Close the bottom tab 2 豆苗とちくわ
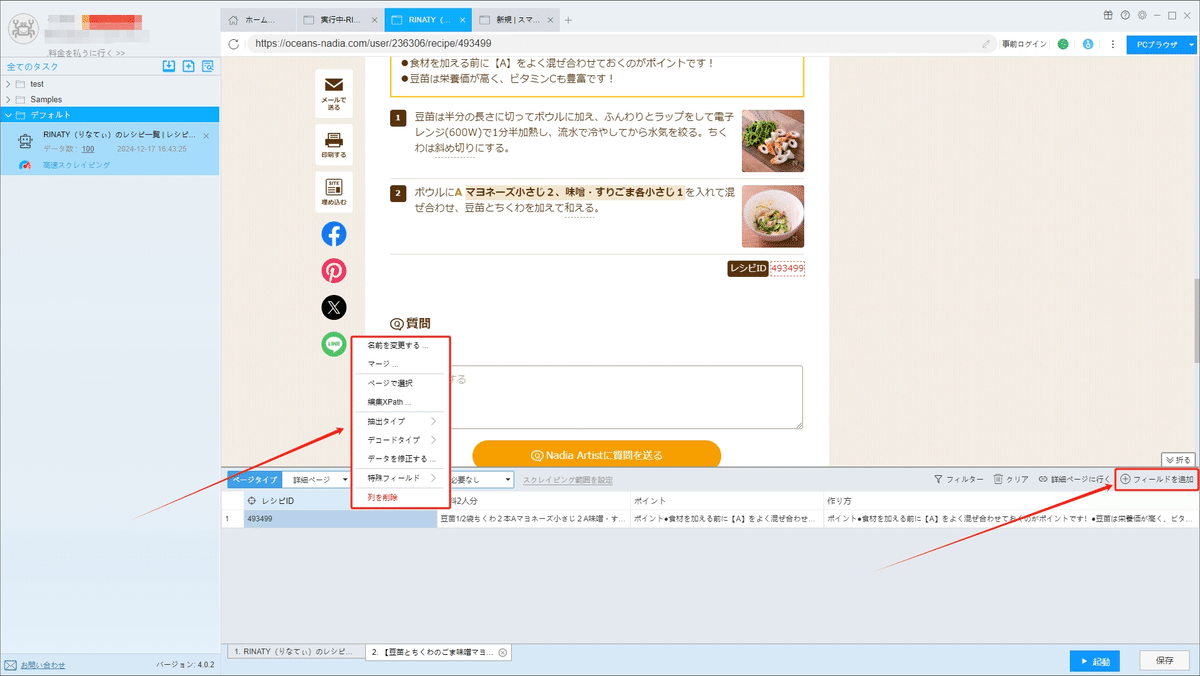This screenshot has height=676, width=1200. click(502, 651)
